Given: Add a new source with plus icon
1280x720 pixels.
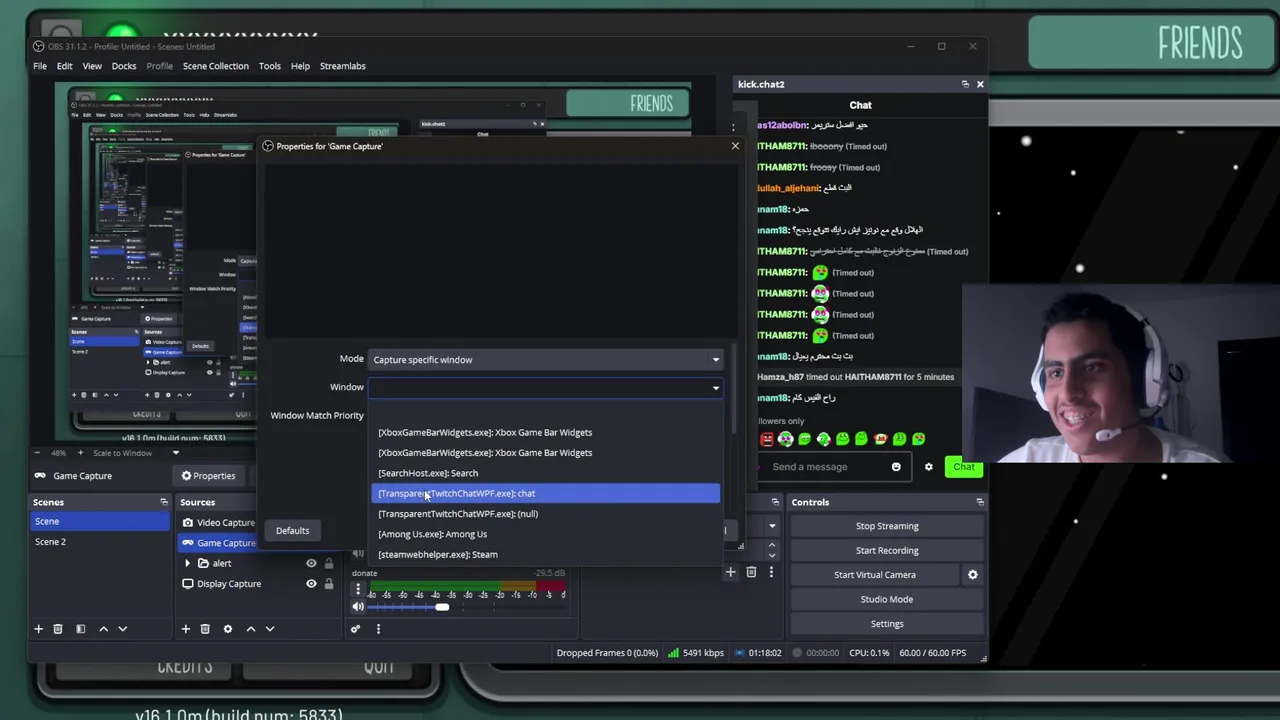Looking at the screenshot, I should pyautogui.click(x=185, y=629).
